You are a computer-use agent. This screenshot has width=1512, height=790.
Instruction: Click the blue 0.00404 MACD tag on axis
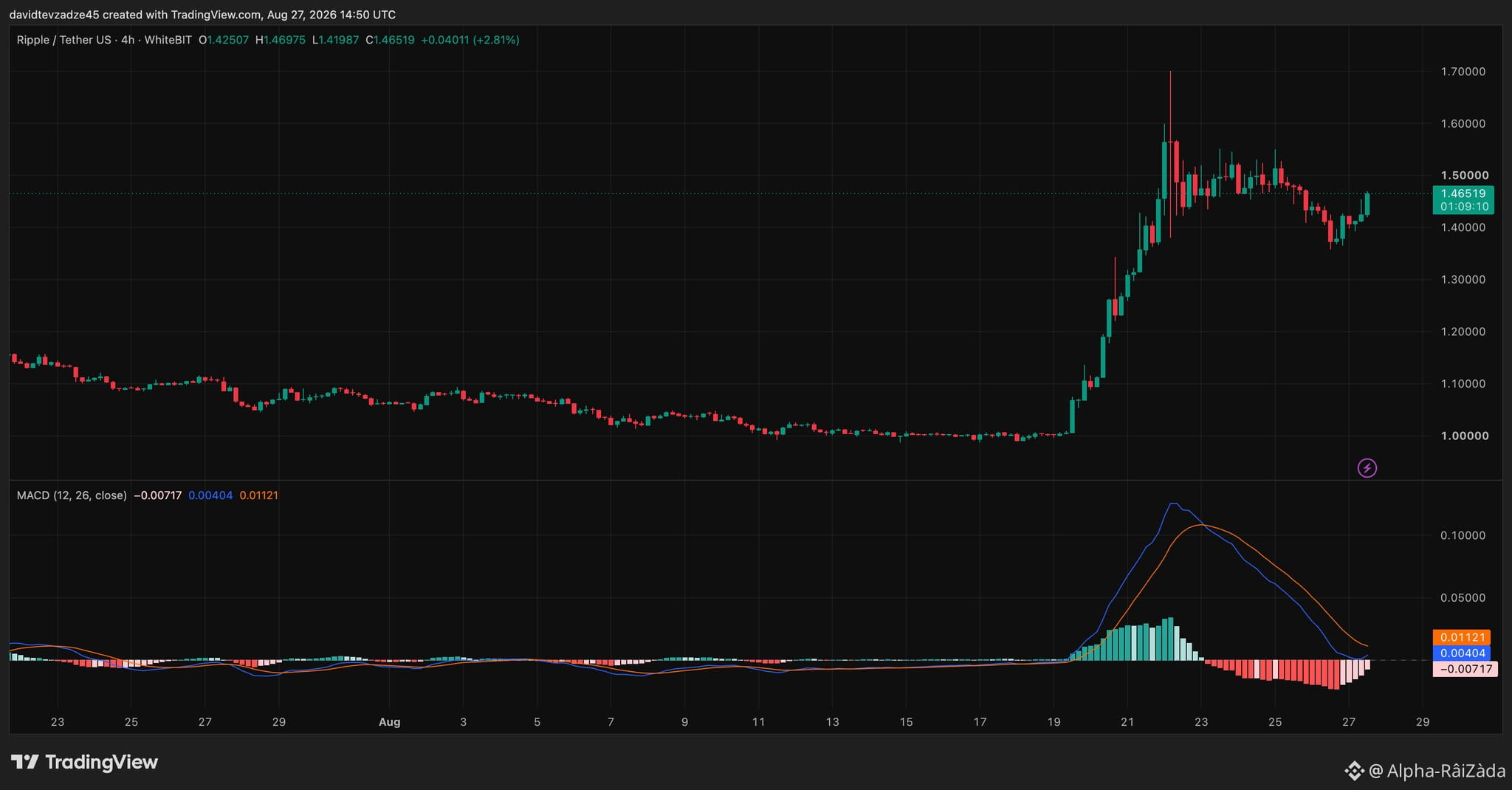(x=1462, y=653)
